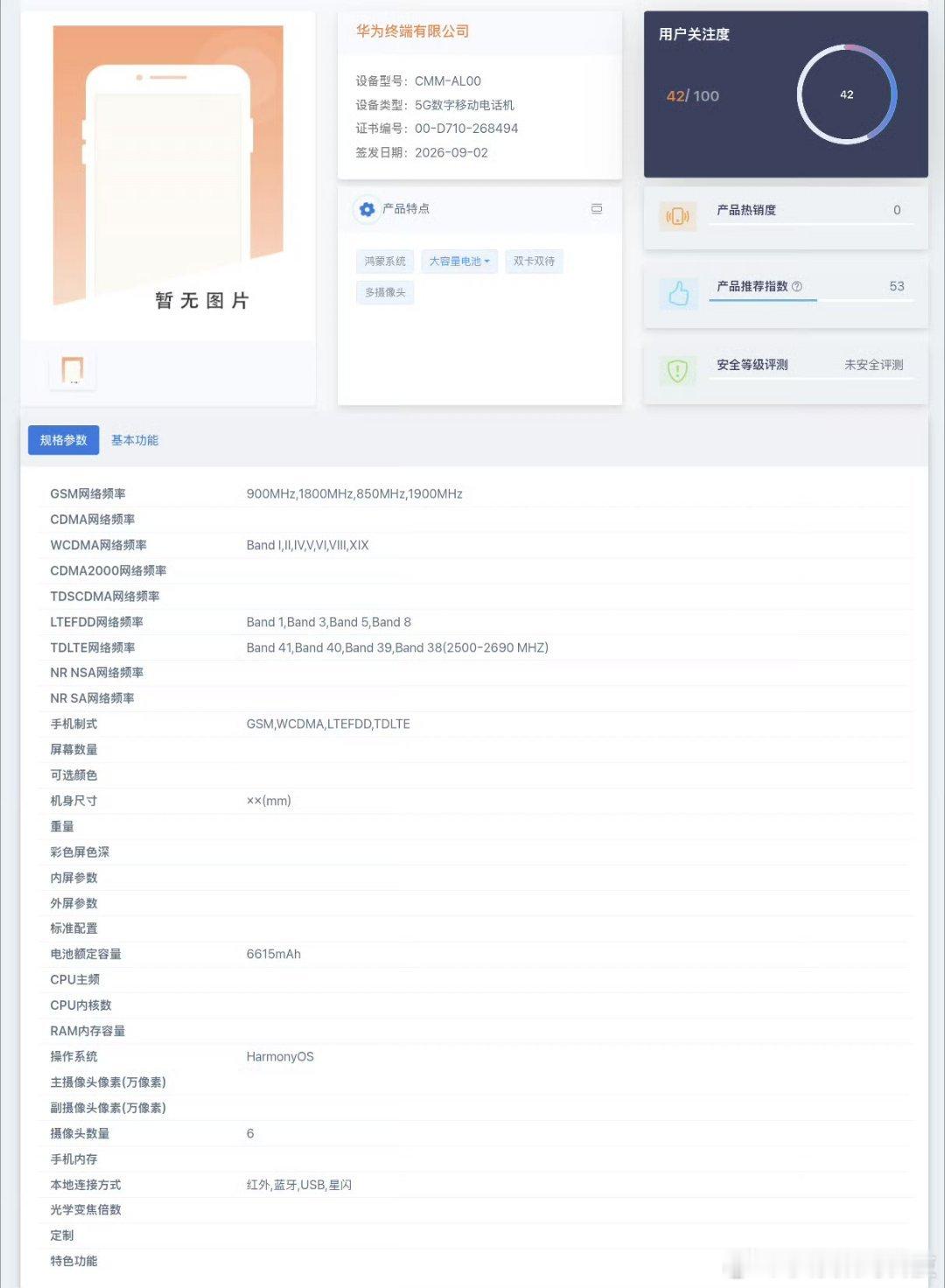Click the 鸿蒙系统 feature tag
Screen dimensions: 945x1288
click(x=385, y=262)
